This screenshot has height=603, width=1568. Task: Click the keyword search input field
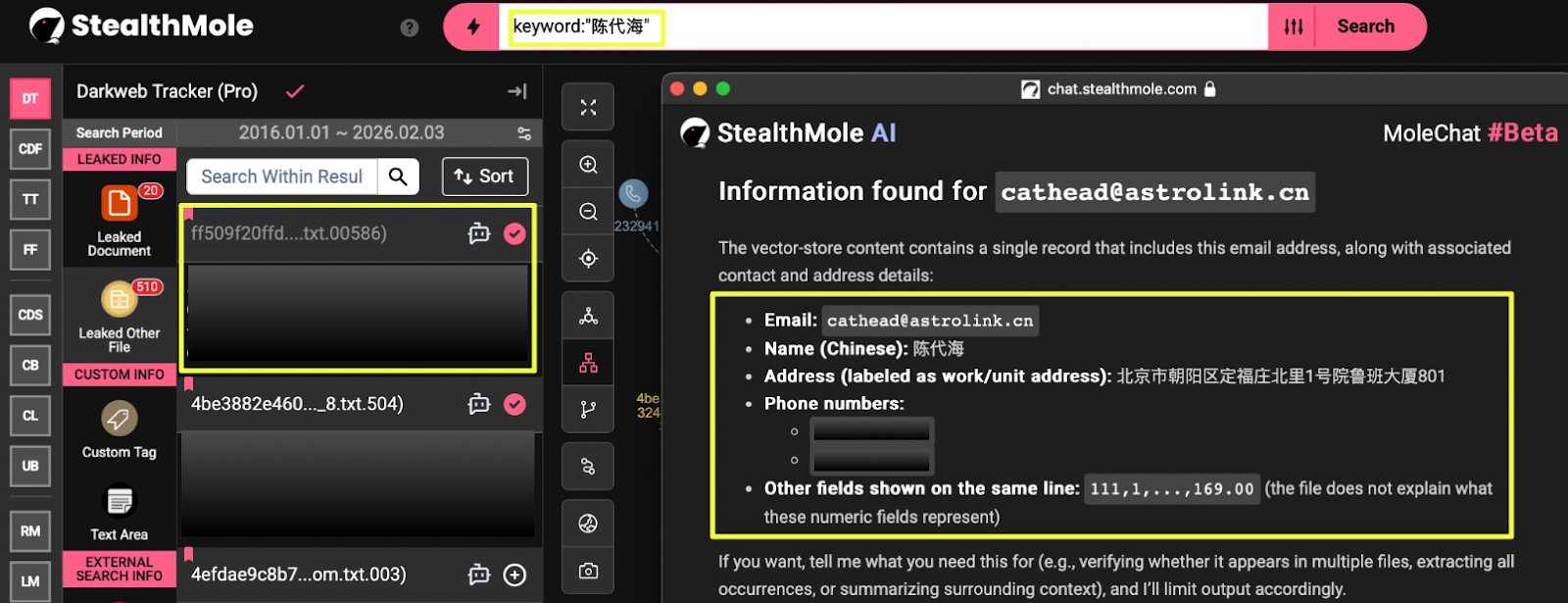pyautogui.click(x=882, y=26)
